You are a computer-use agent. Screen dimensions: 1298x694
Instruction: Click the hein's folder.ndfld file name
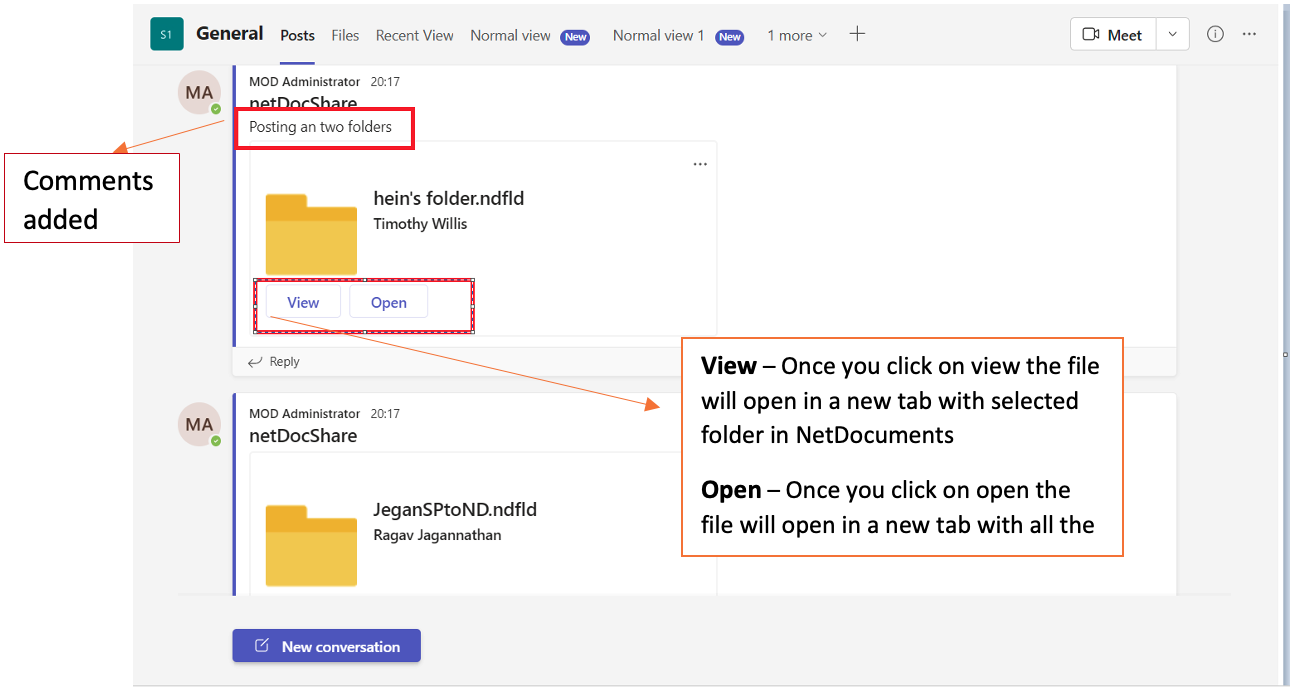[449, 198]
